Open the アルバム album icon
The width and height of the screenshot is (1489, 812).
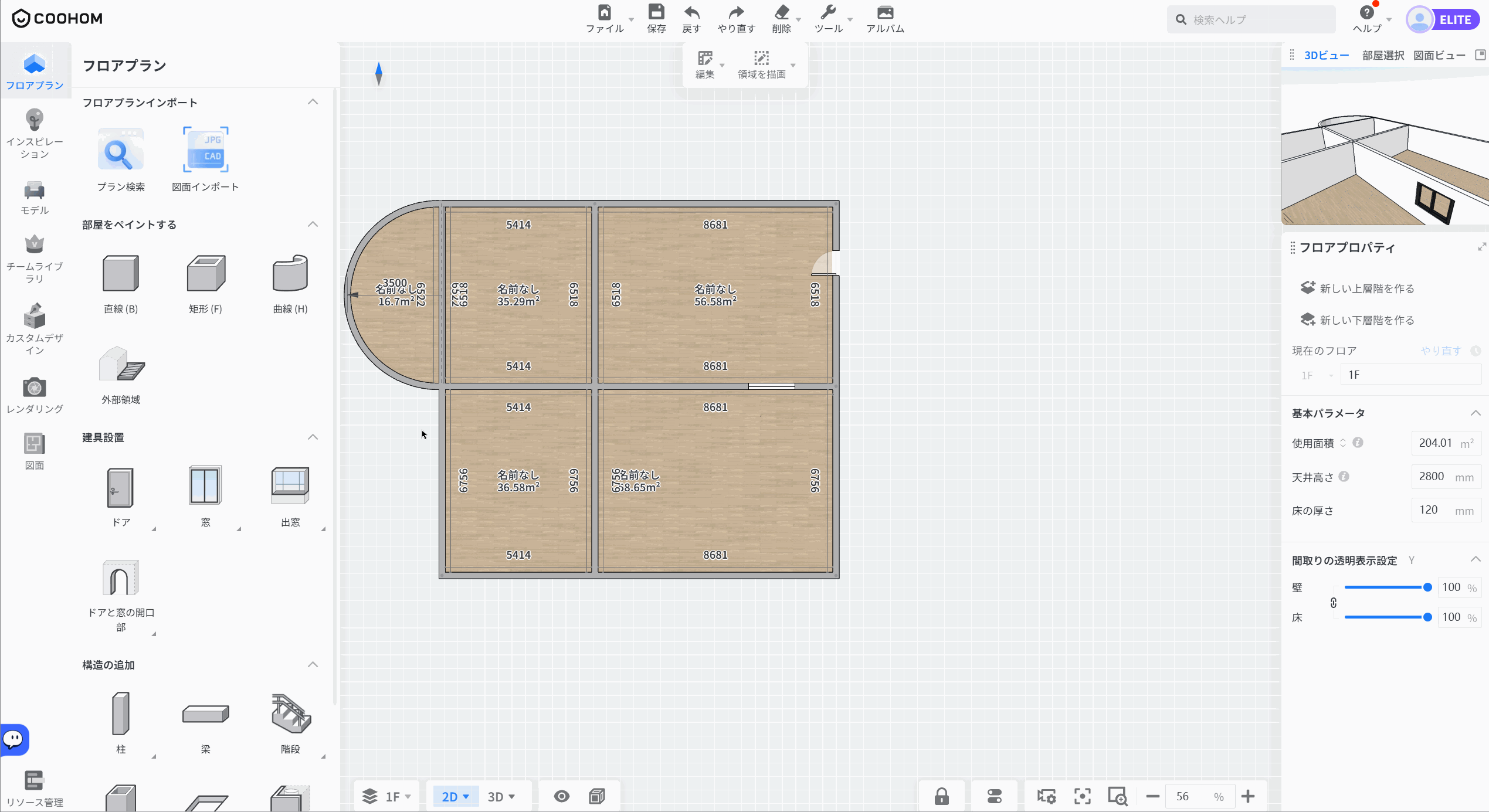click(886, 12)
